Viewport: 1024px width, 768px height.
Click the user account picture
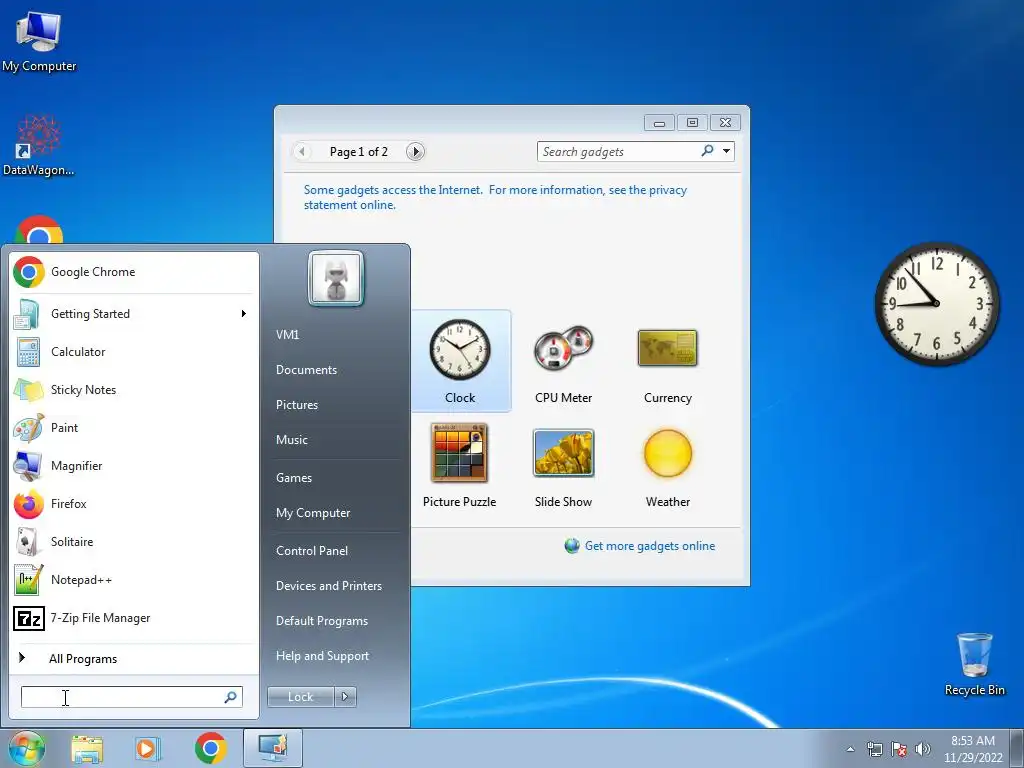point(336,278)
